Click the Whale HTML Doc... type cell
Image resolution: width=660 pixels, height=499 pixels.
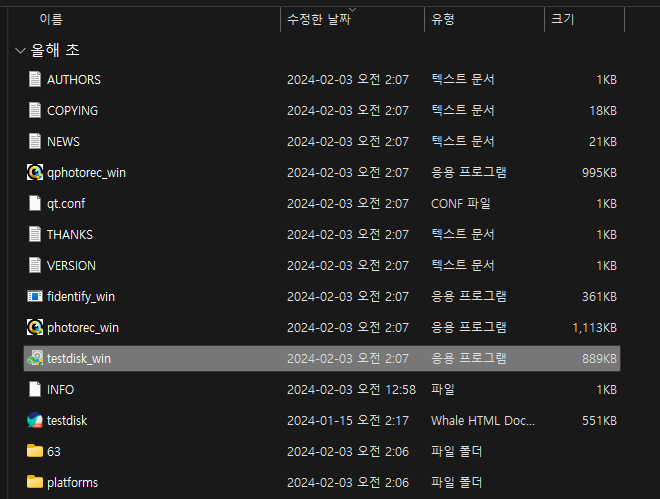(x=483, y=421)
